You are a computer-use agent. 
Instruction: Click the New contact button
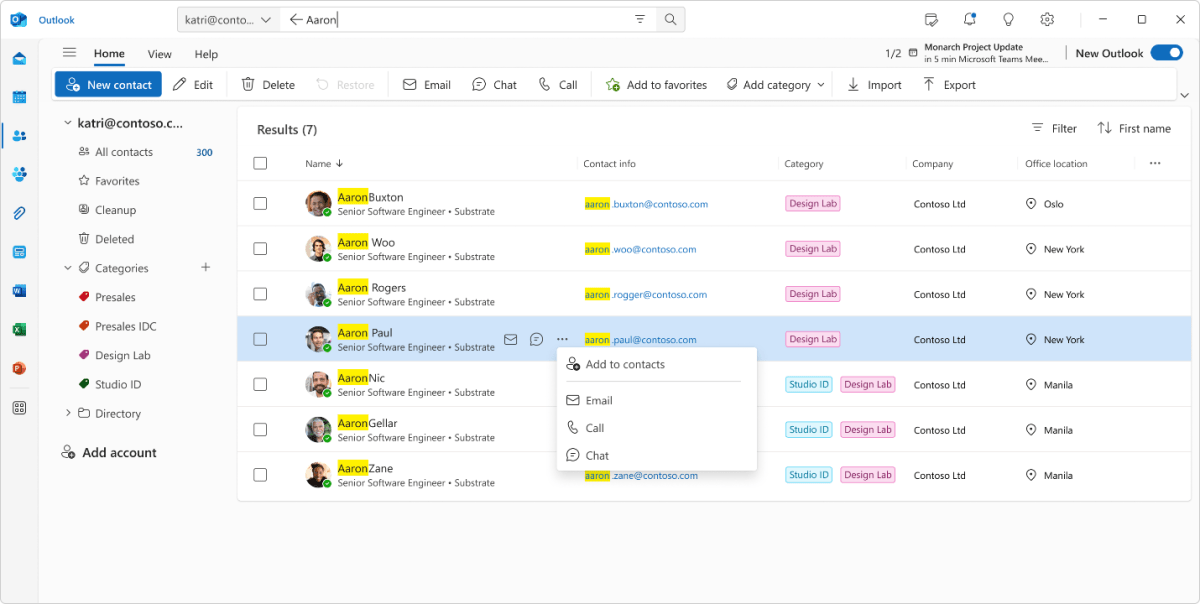point(107,84)
